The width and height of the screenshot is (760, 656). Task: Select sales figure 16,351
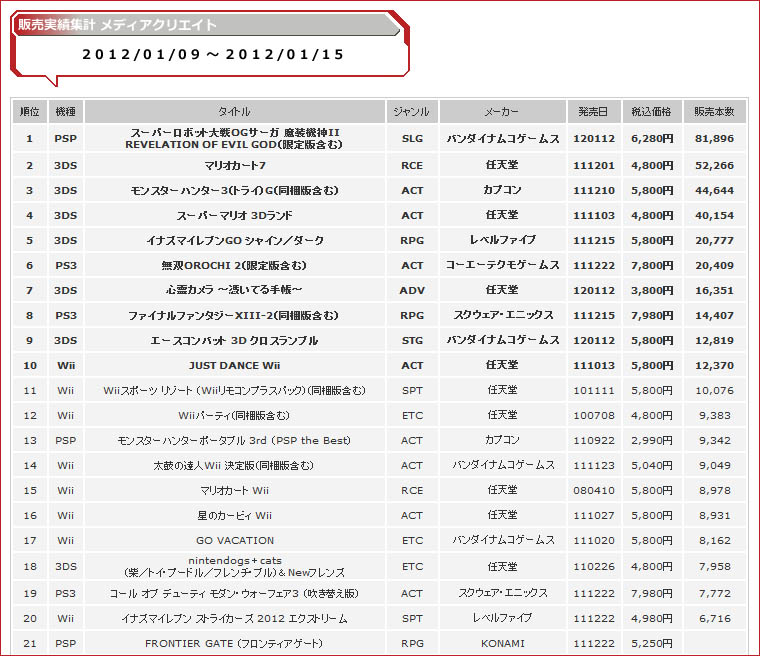(714, 290)
